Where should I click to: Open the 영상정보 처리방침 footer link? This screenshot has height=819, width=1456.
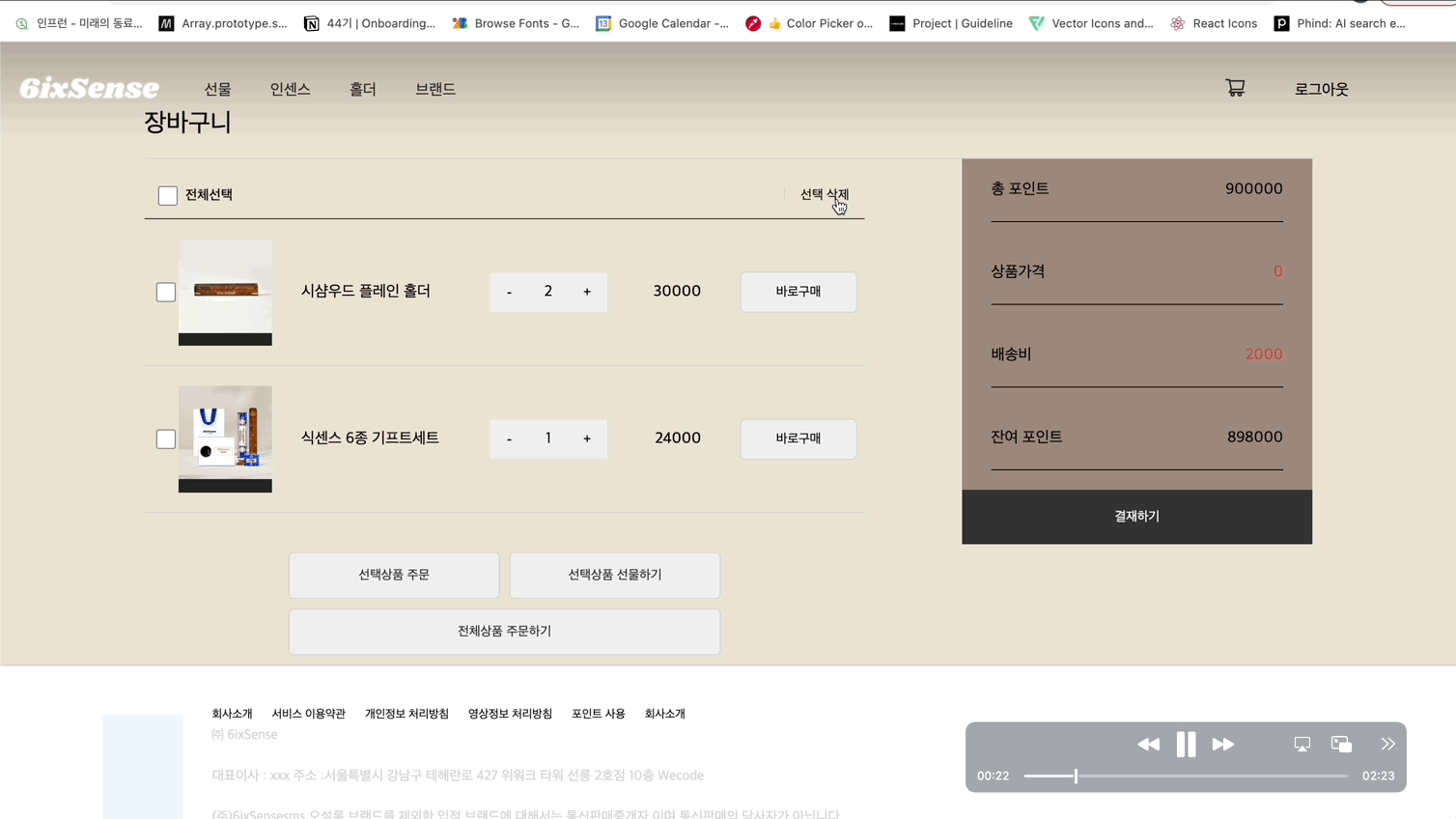[510, 714]
